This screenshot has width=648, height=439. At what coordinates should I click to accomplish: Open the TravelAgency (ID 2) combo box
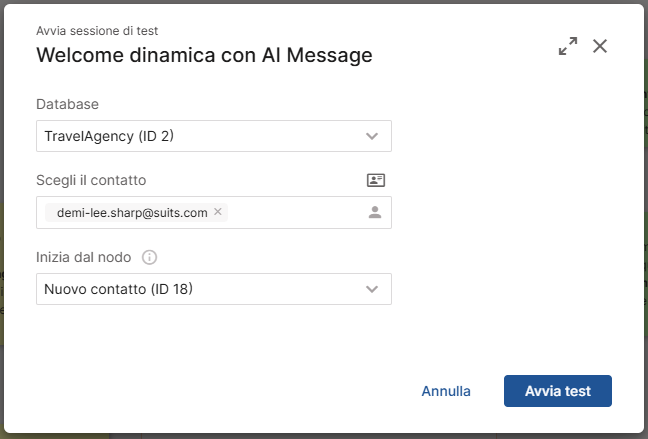click(214, 136)
